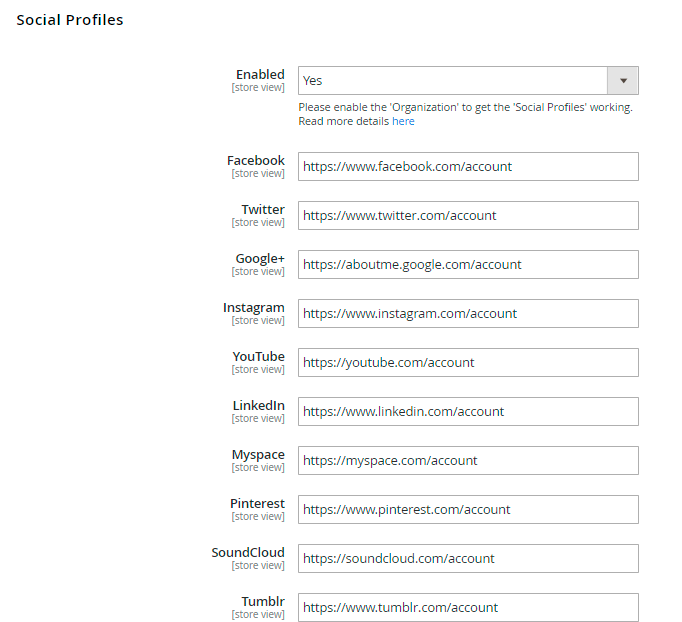Follow the 'here' read more link
682x622 pixels.
tap(403, 121)
